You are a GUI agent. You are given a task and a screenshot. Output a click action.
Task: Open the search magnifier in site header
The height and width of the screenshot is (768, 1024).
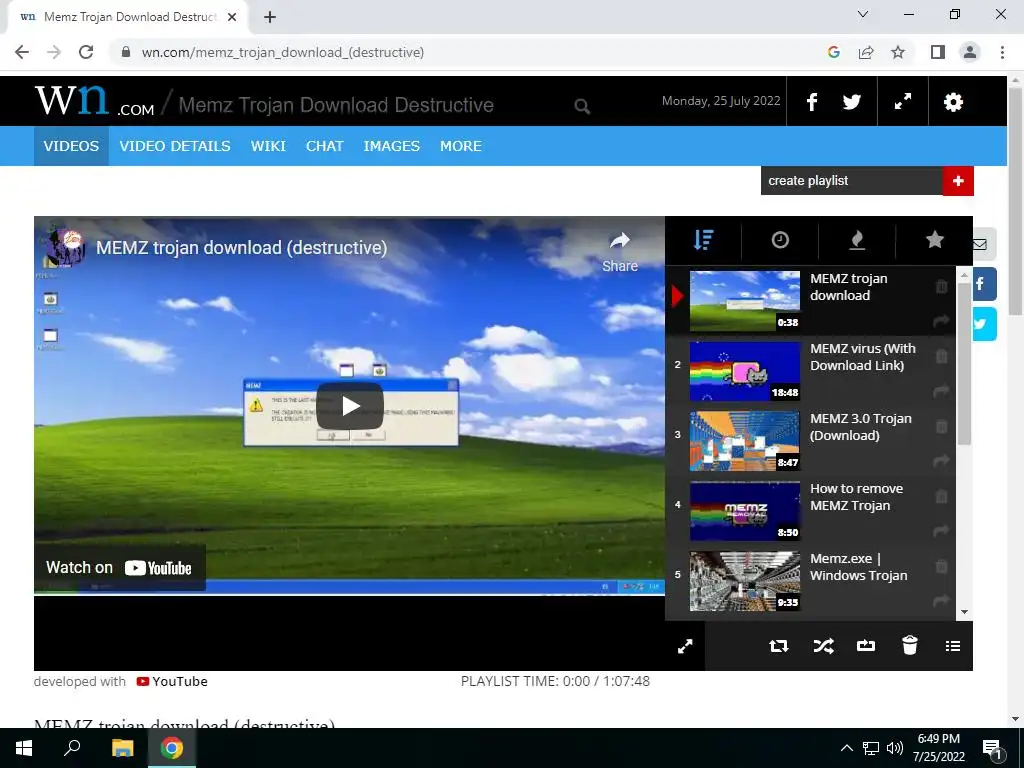tap(582, 106)
